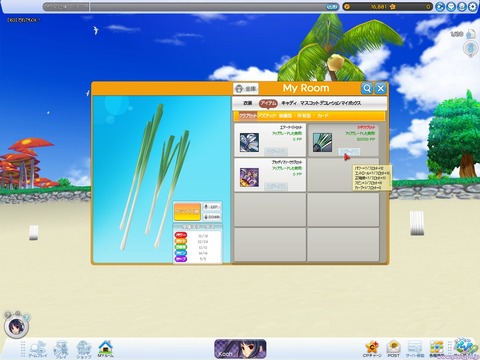The width and height of the screenshot is (480, 360).
Task: Click the upgrade button under Air Knight set
Action: click(x=276, y=152)
